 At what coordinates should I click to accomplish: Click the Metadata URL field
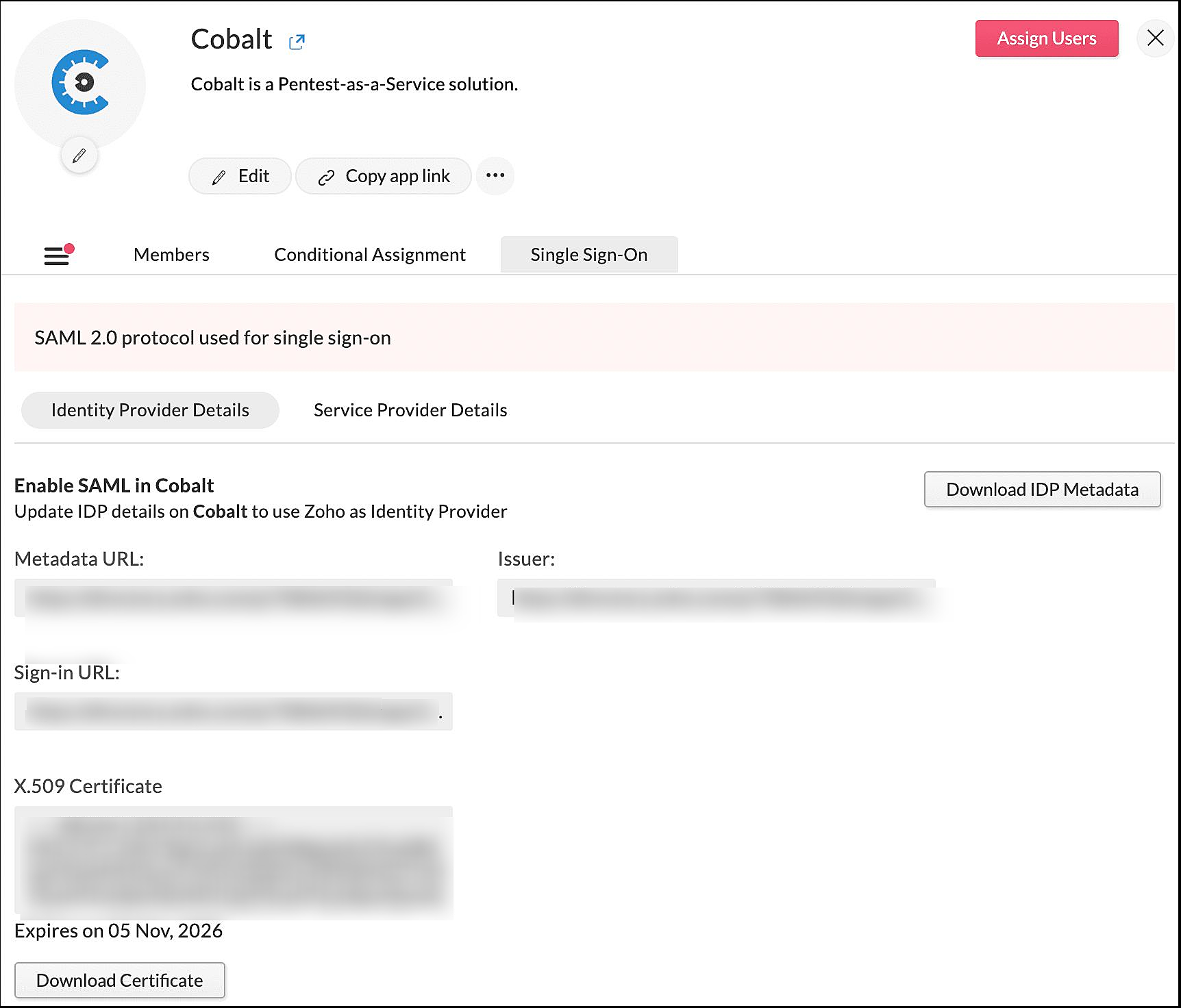(234, 598)
